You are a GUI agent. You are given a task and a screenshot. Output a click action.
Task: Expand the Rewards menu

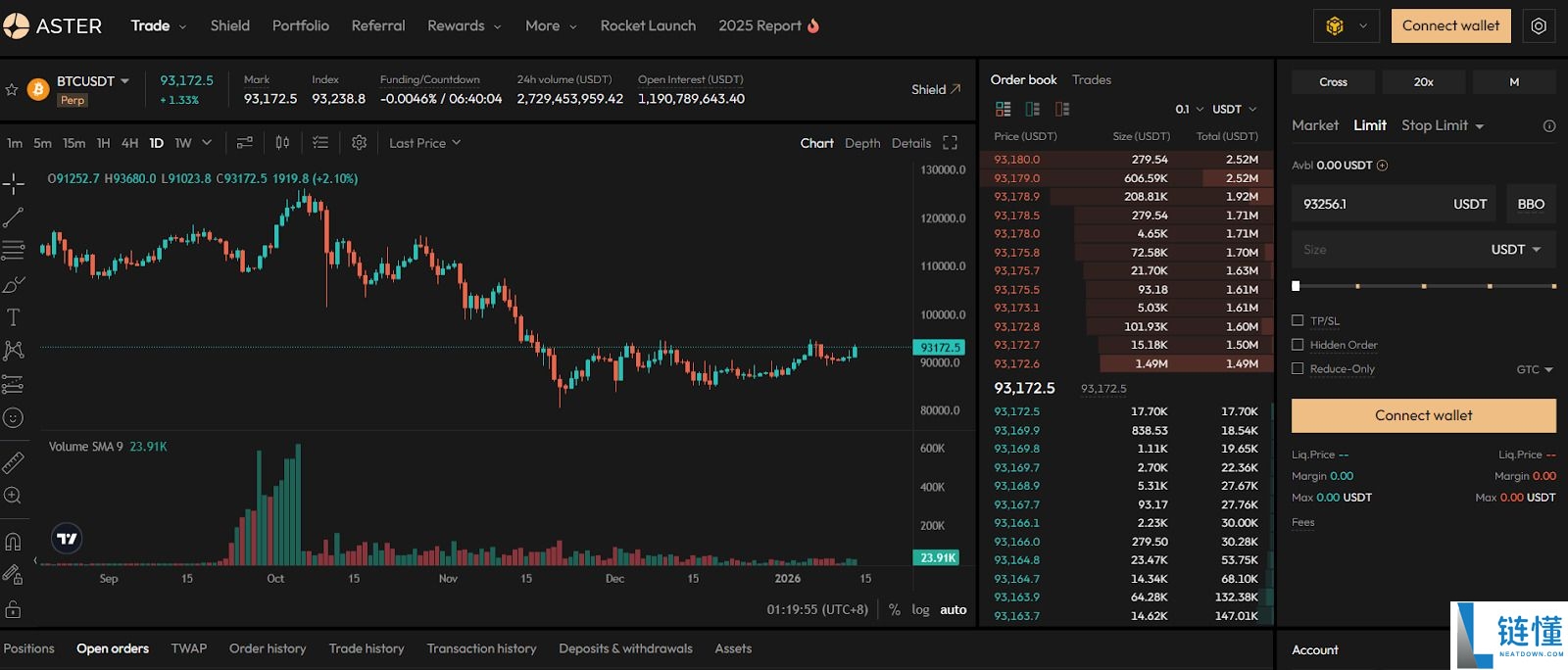(464, 25)
